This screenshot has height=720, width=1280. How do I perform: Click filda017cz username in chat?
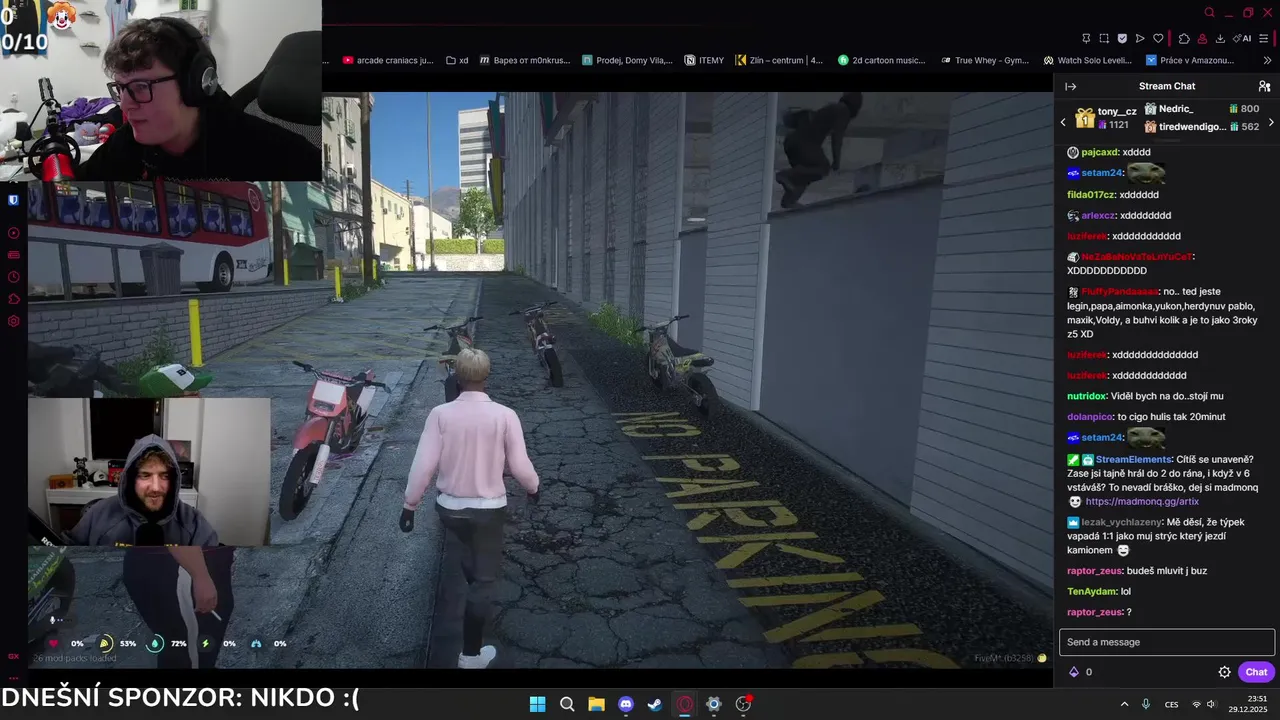coord(1091,195)
